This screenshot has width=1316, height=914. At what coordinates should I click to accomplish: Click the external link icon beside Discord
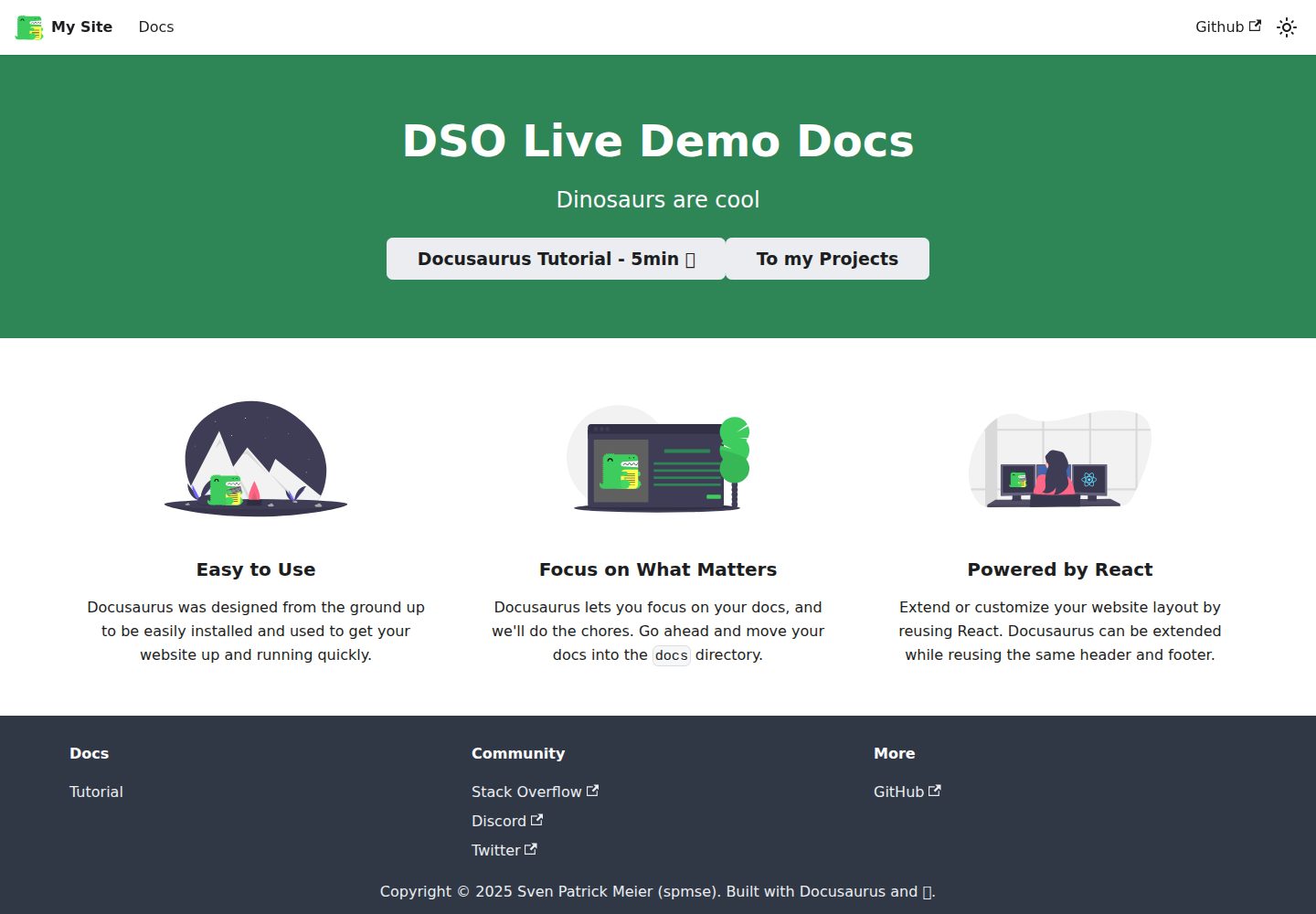point(536,820)
